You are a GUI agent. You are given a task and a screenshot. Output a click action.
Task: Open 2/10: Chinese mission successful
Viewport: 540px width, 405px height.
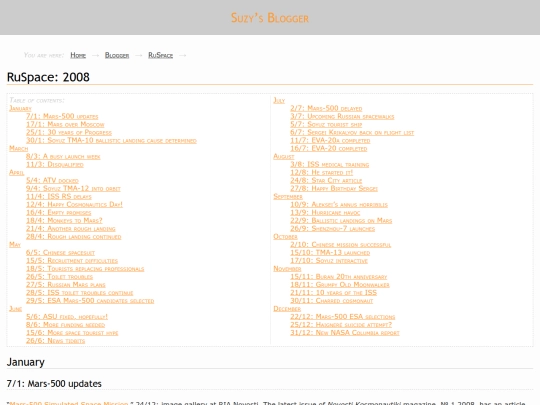pyautogui.click(x=341, y=244)
